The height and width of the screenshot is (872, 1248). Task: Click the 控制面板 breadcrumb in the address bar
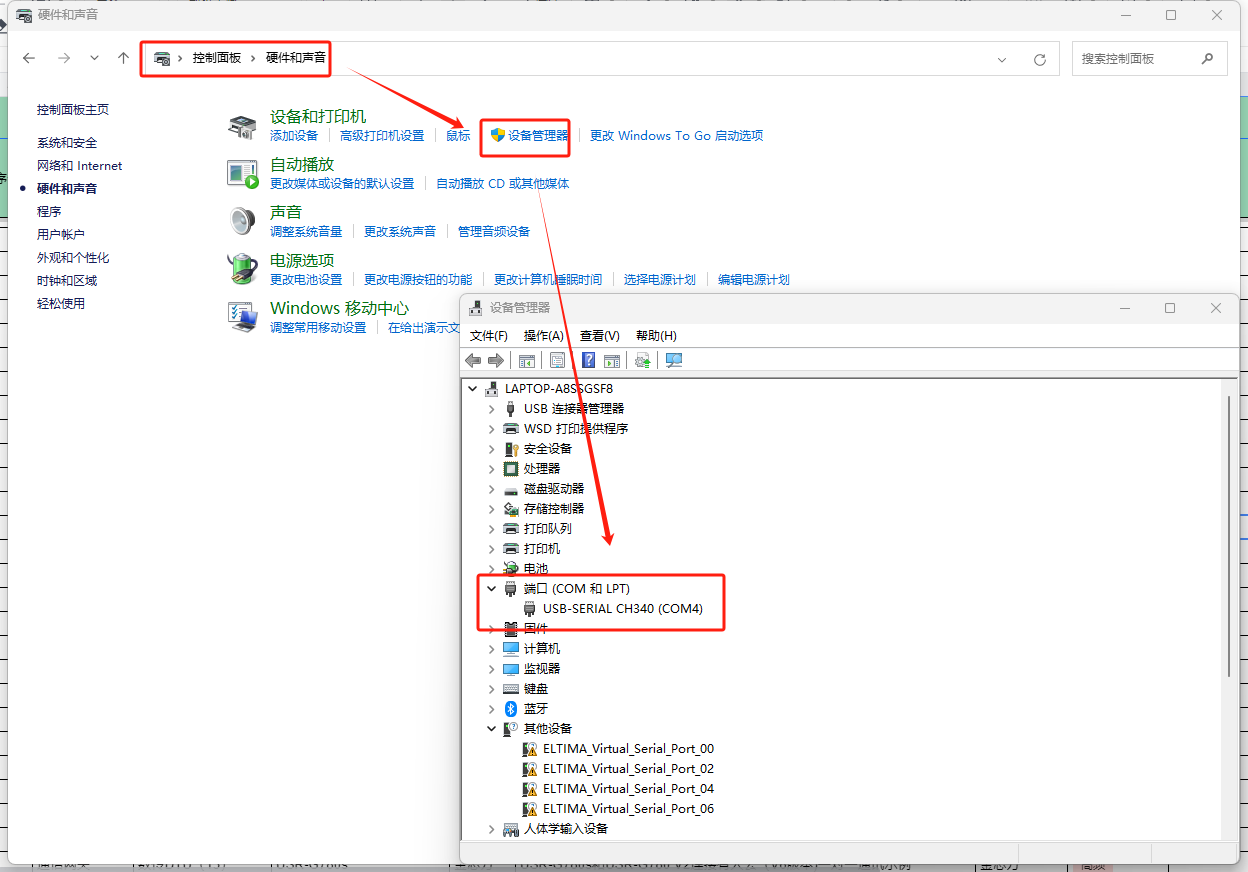click(x=217, y=58)
